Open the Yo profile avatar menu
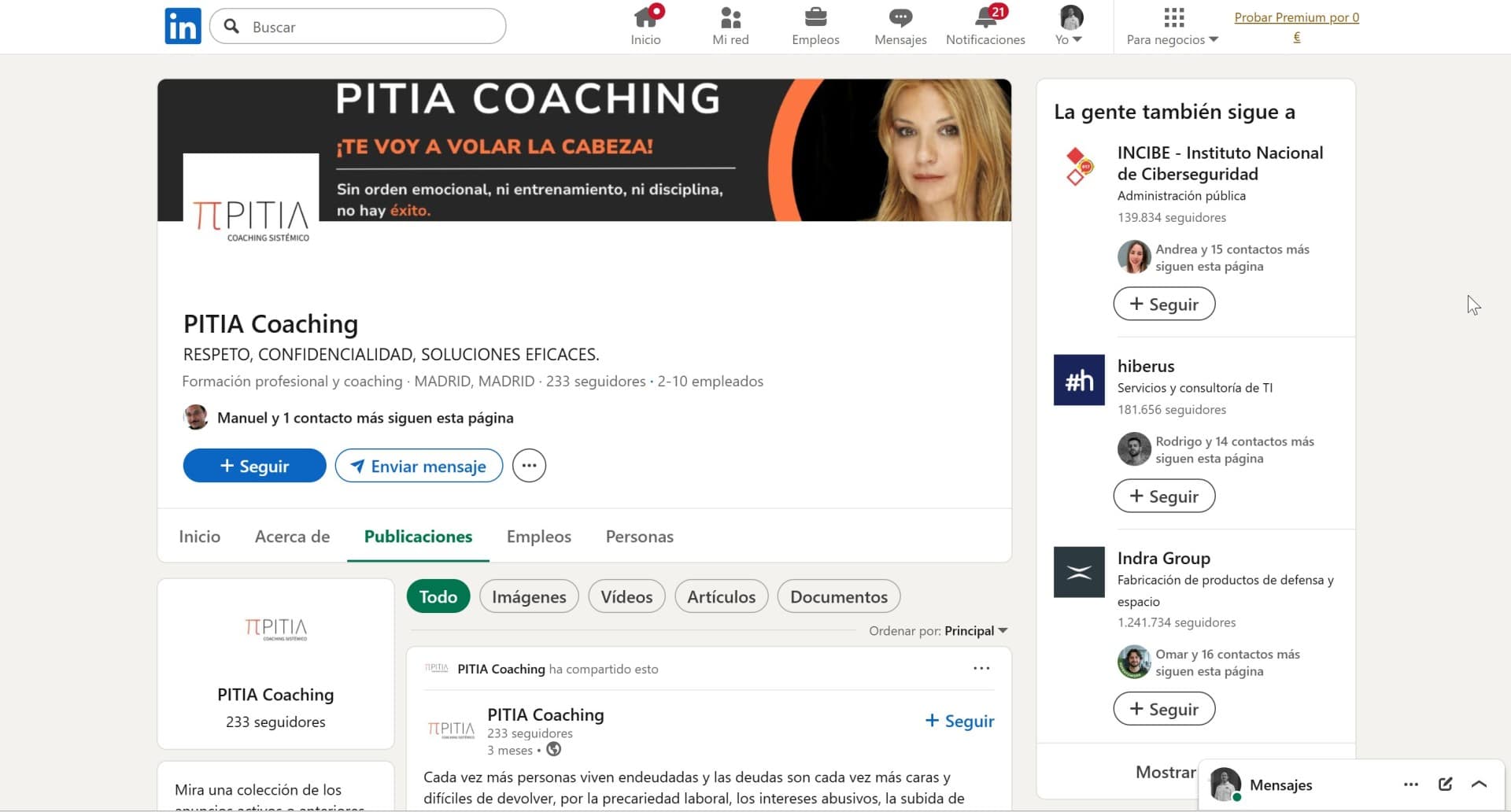Image resolution: width=1511 pixels, height=812 pixels. 1070,26
